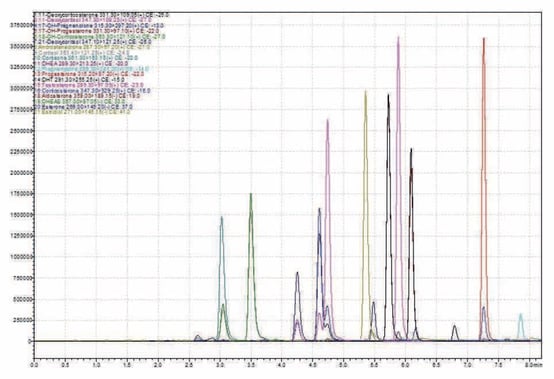Select the Cortisol legend entry

(x=82, y=53)
